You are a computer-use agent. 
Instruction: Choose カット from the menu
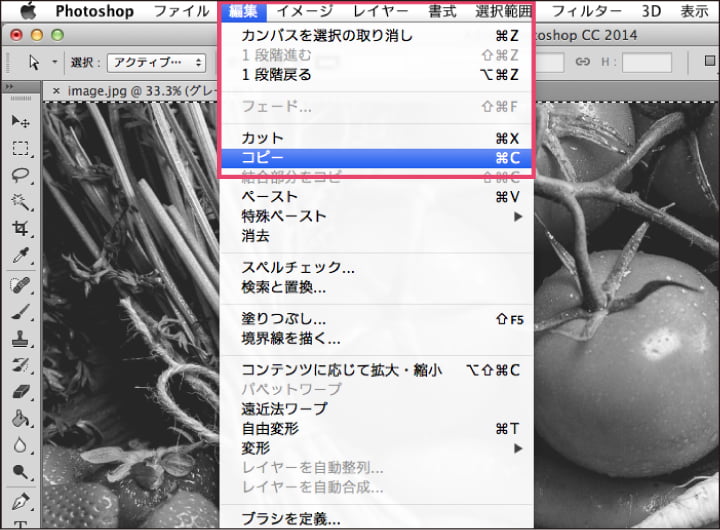[x=377, y=138]
